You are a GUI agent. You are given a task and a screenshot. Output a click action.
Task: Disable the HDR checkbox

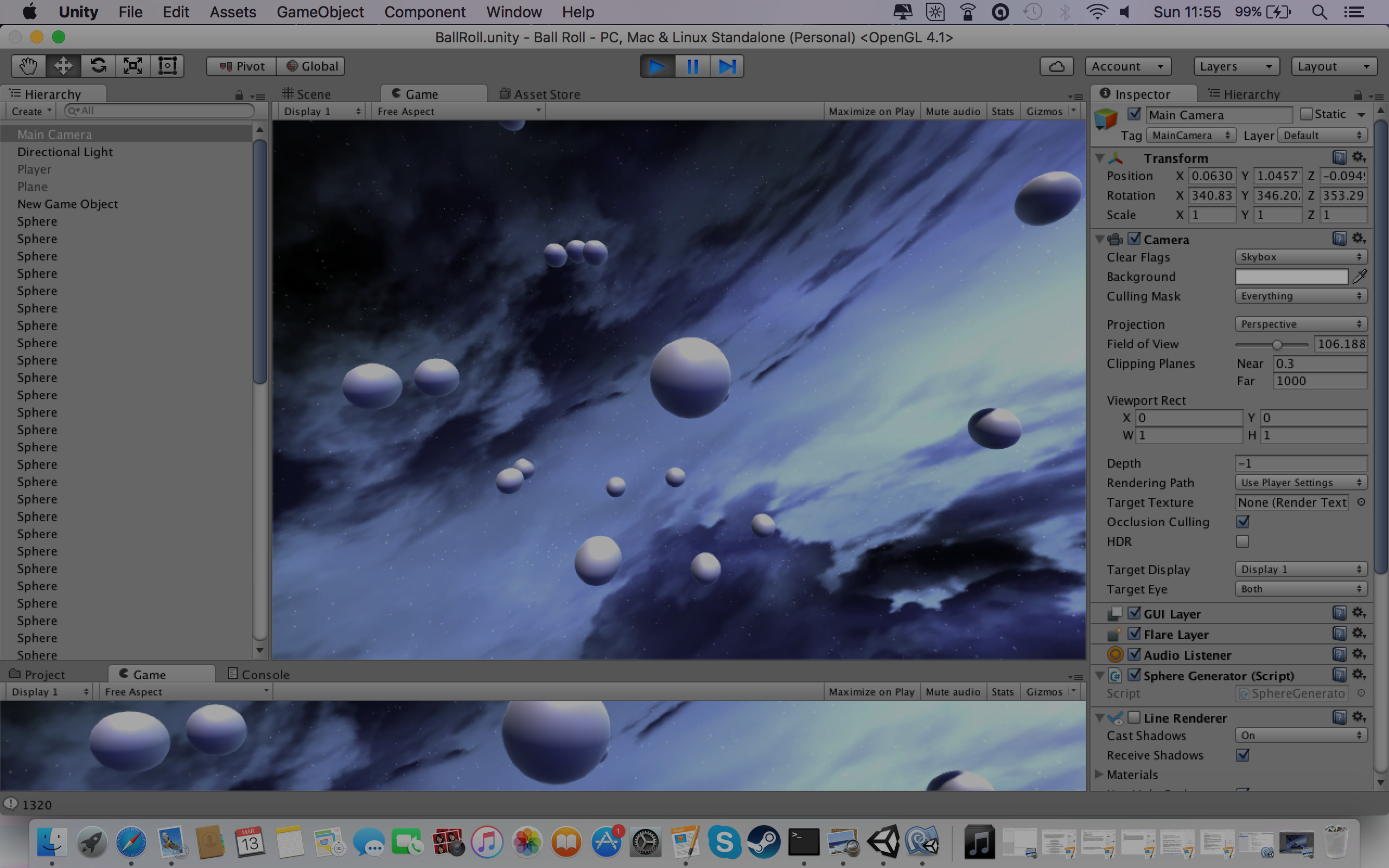(1243, 541)
